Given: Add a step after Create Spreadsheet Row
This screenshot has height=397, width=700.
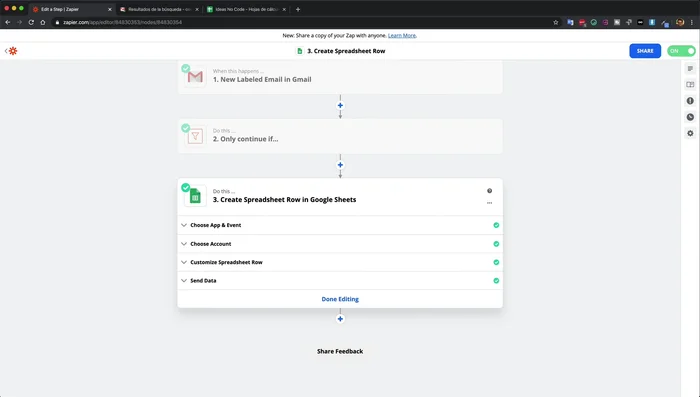Looking at the screenshot, I should [340, 319].
